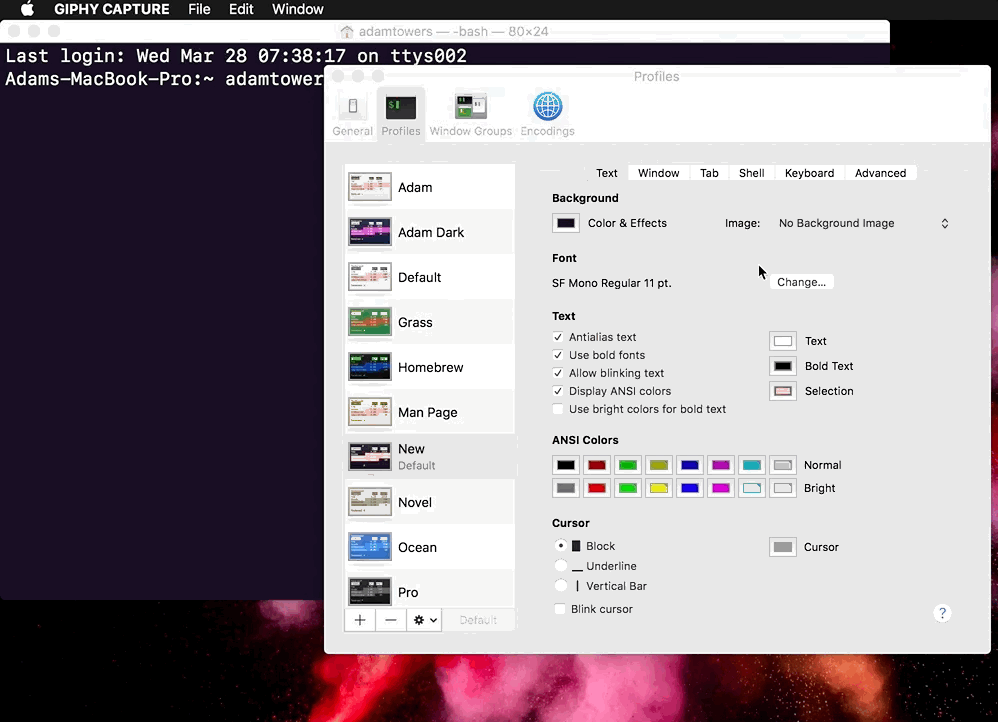998x722 pixels.
Task: Select the Grass profile
Action: (430, 322)
